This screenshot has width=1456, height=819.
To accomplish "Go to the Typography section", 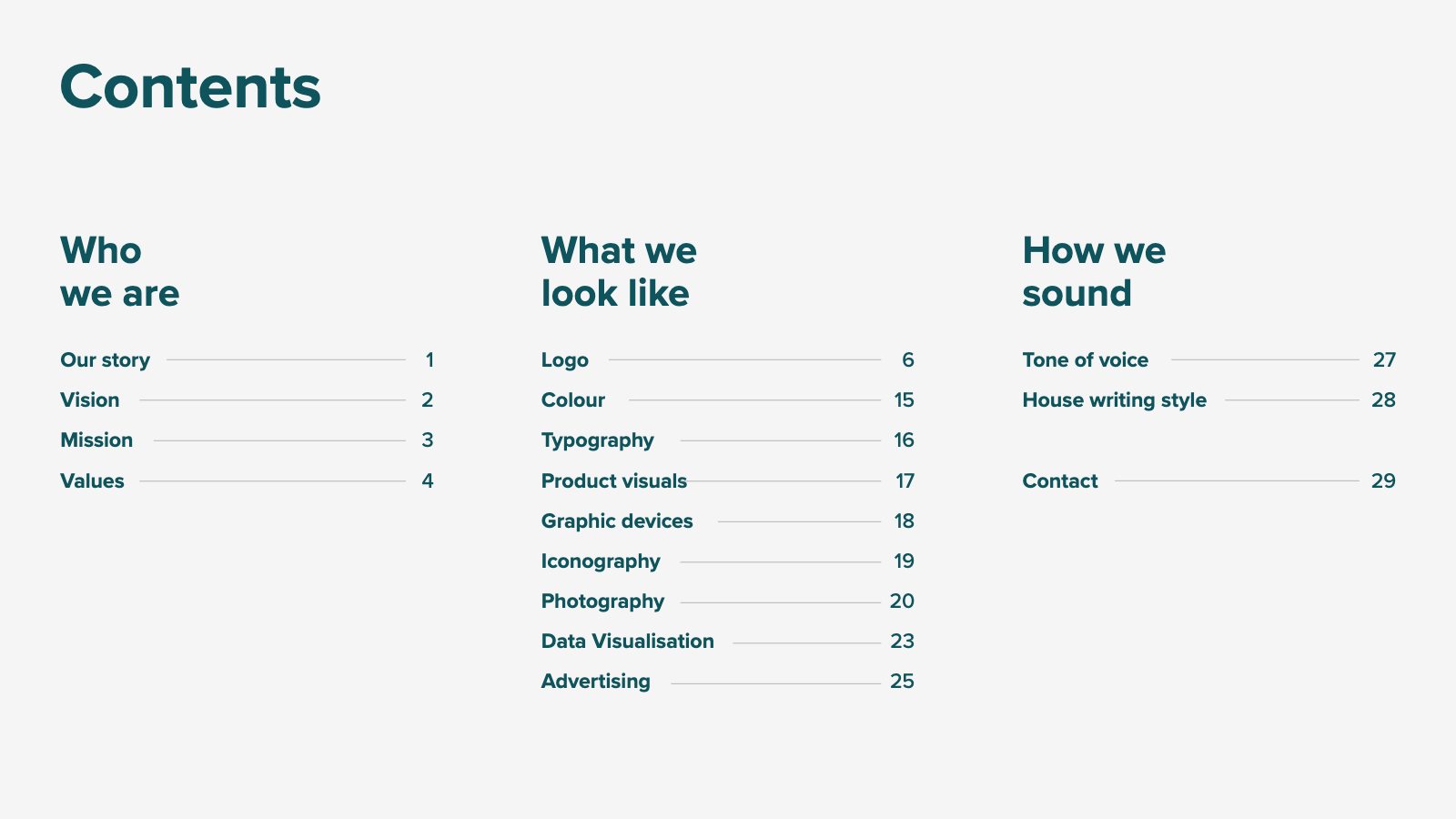I will [728, 440].
